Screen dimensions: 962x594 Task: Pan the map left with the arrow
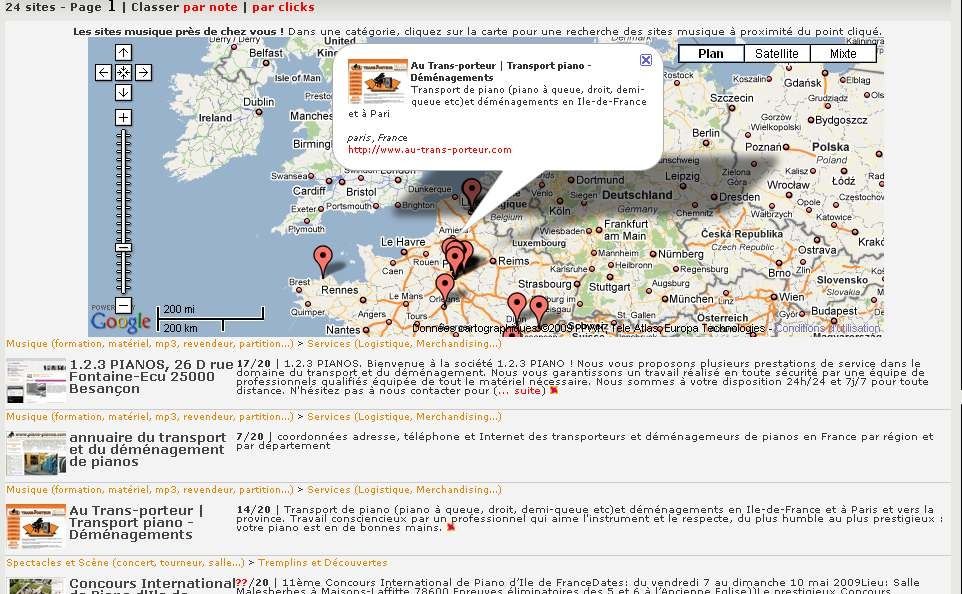104,72
